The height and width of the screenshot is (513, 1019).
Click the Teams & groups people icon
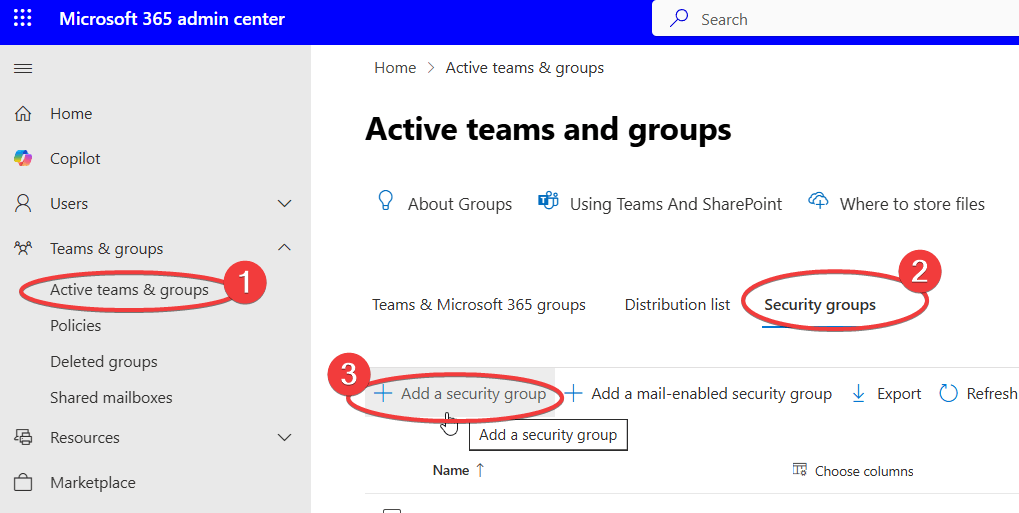click(x=23, y=248)
